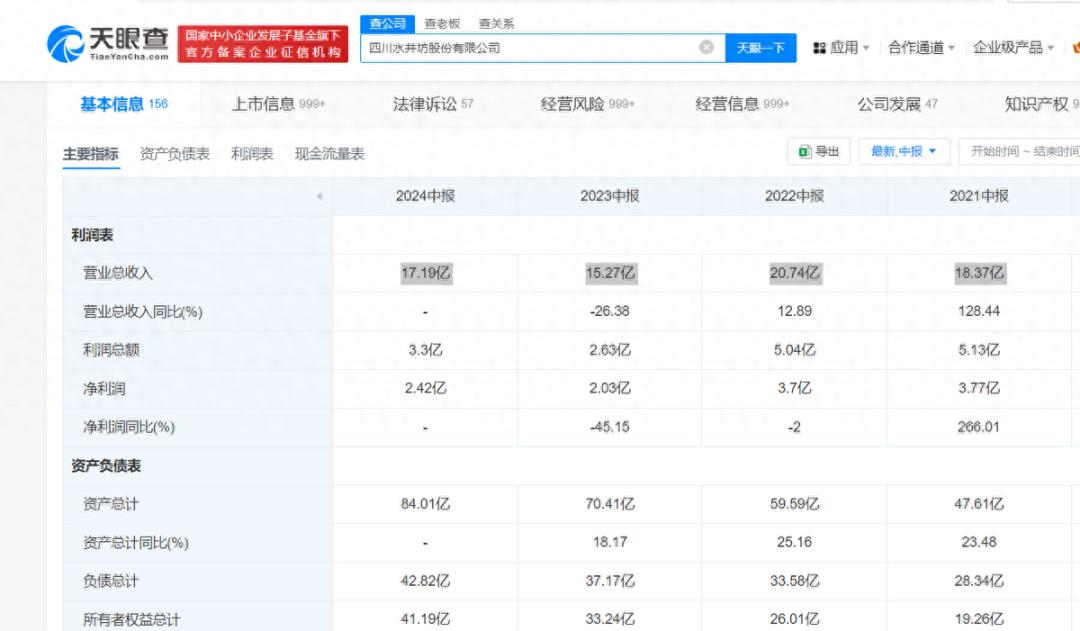
Task: Click the highlighted 20.74亿 revenue cell
Action: (x=795, y=273)
